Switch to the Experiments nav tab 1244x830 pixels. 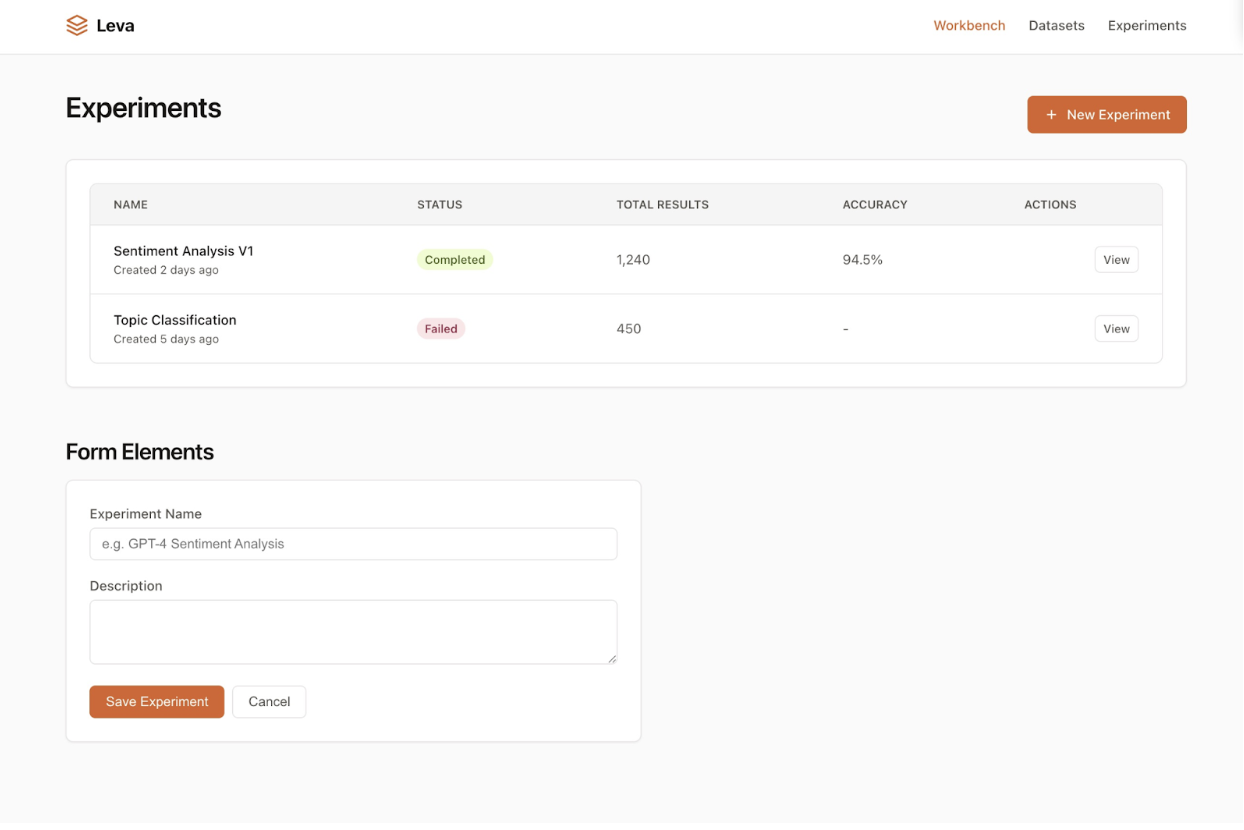pyautogui.click(x=1146, y=26)
